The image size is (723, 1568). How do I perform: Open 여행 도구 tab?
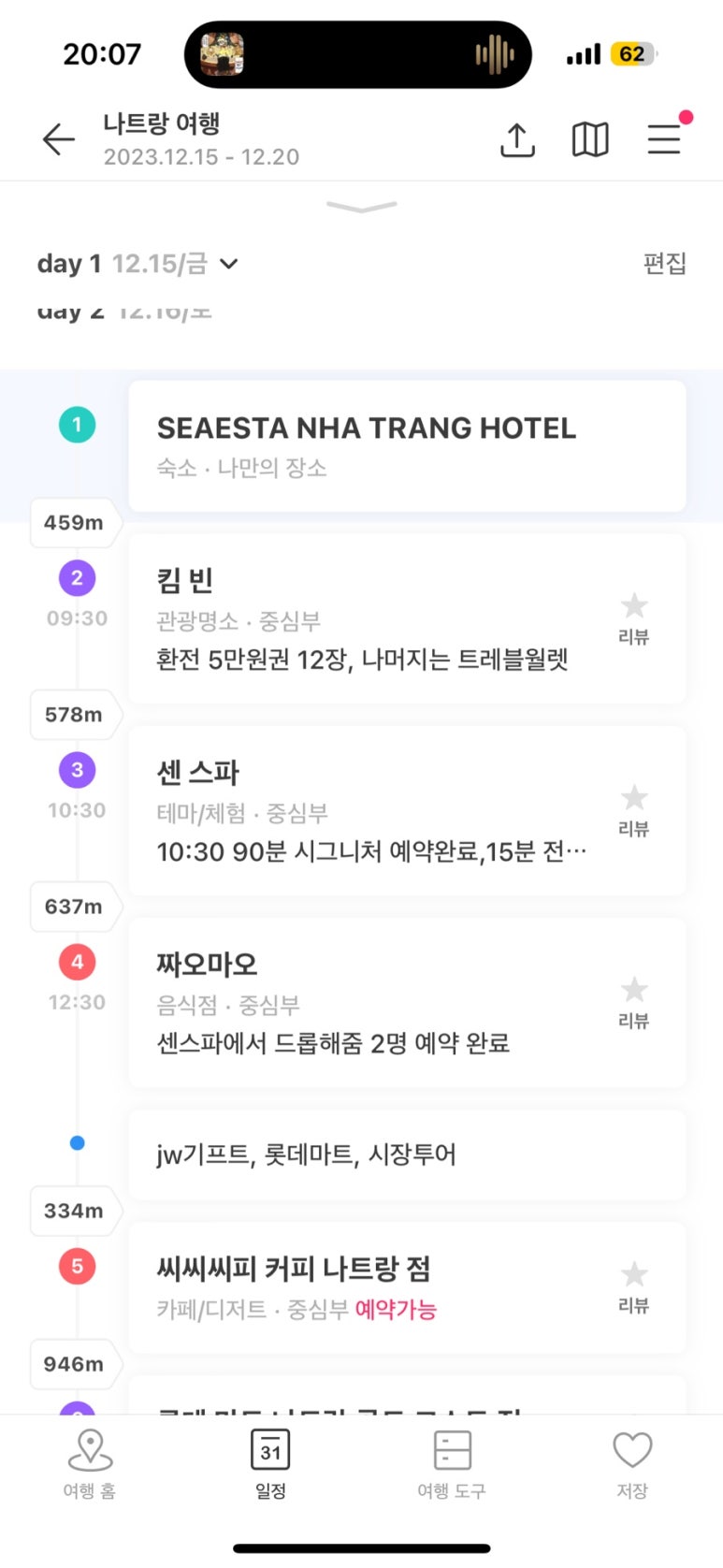452,1463
